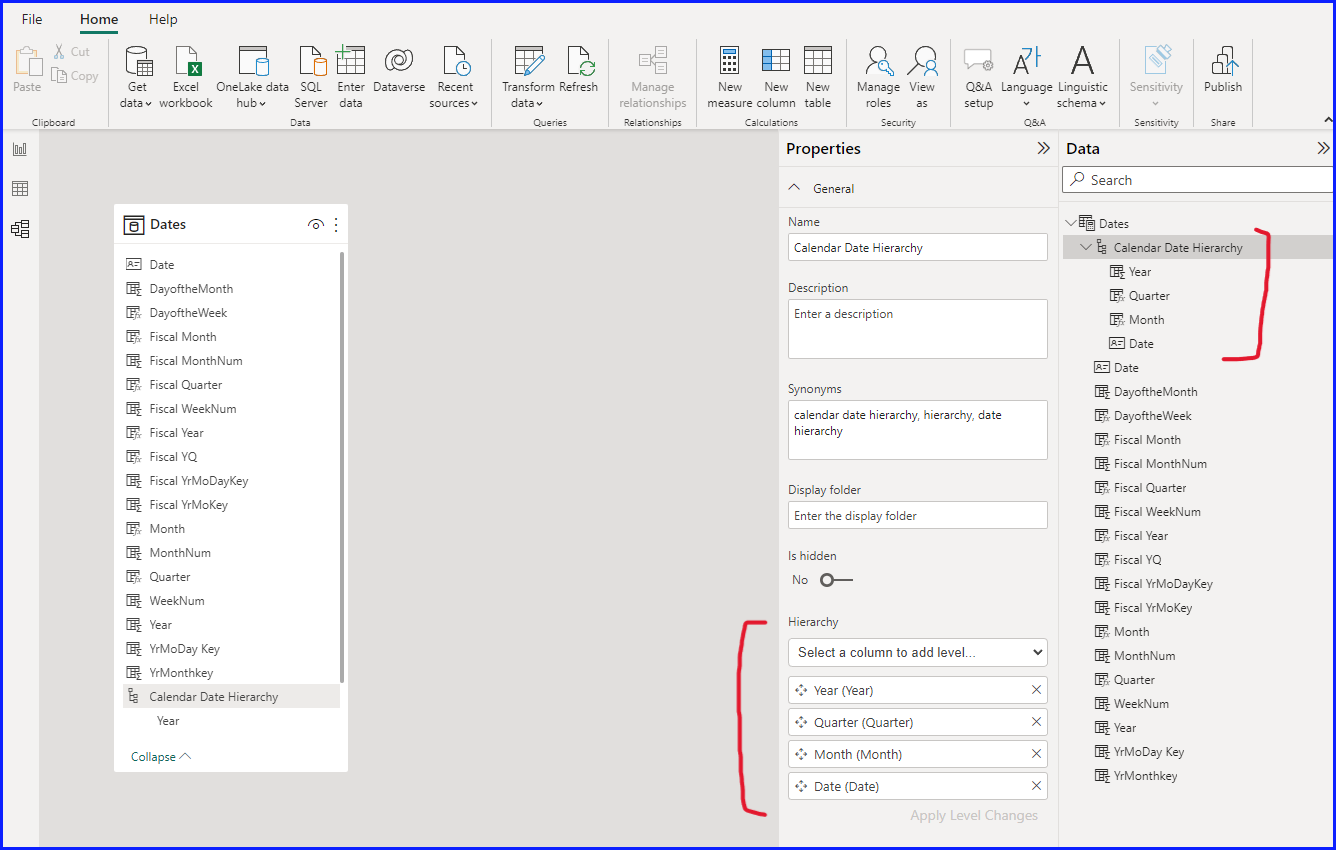Remove Date (Date) hierarchy level
The width and height of the screenshot is (1336, 850).
[x=1036, y=786]
